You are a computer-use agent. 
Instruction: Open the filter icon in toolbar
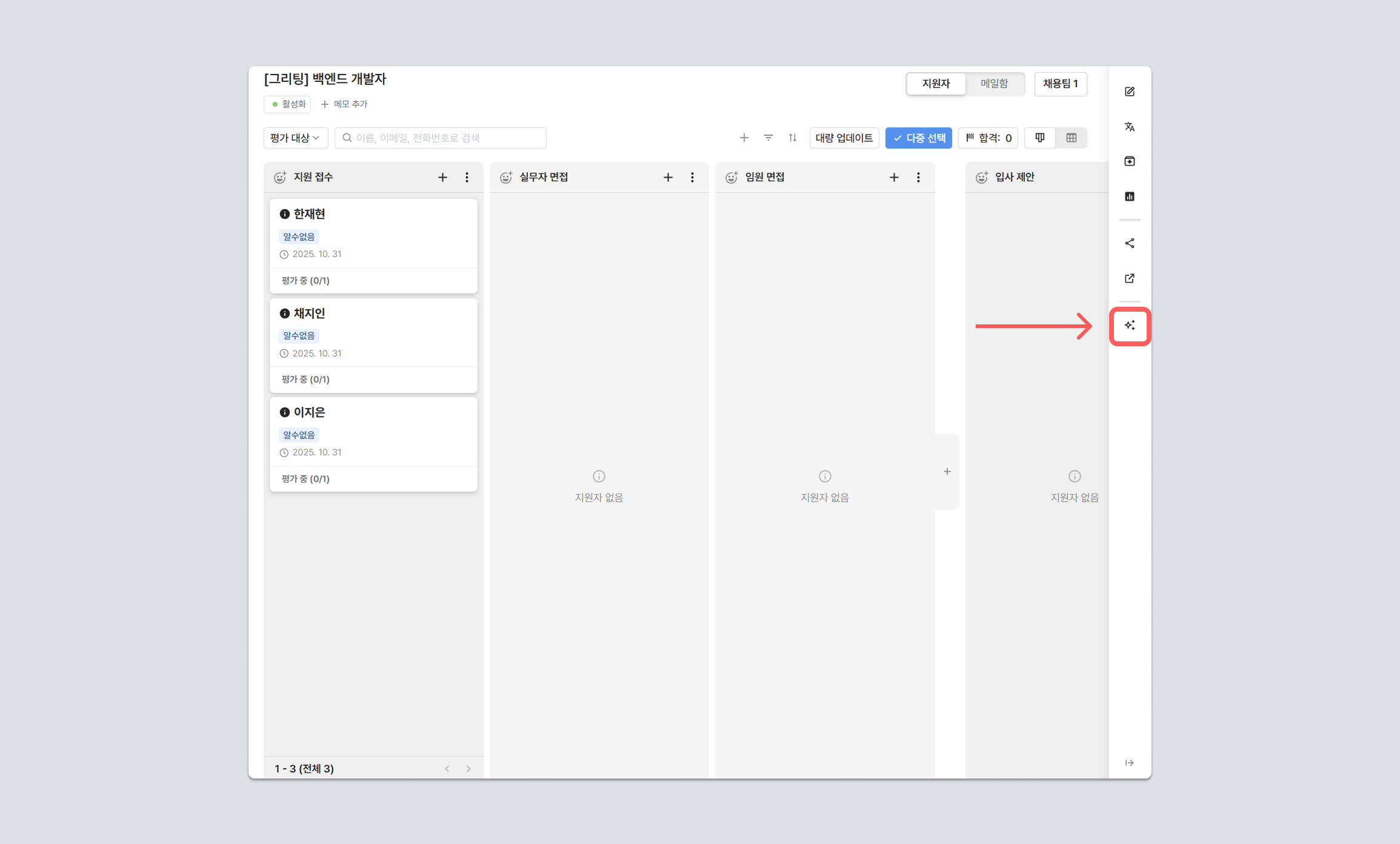768,138
